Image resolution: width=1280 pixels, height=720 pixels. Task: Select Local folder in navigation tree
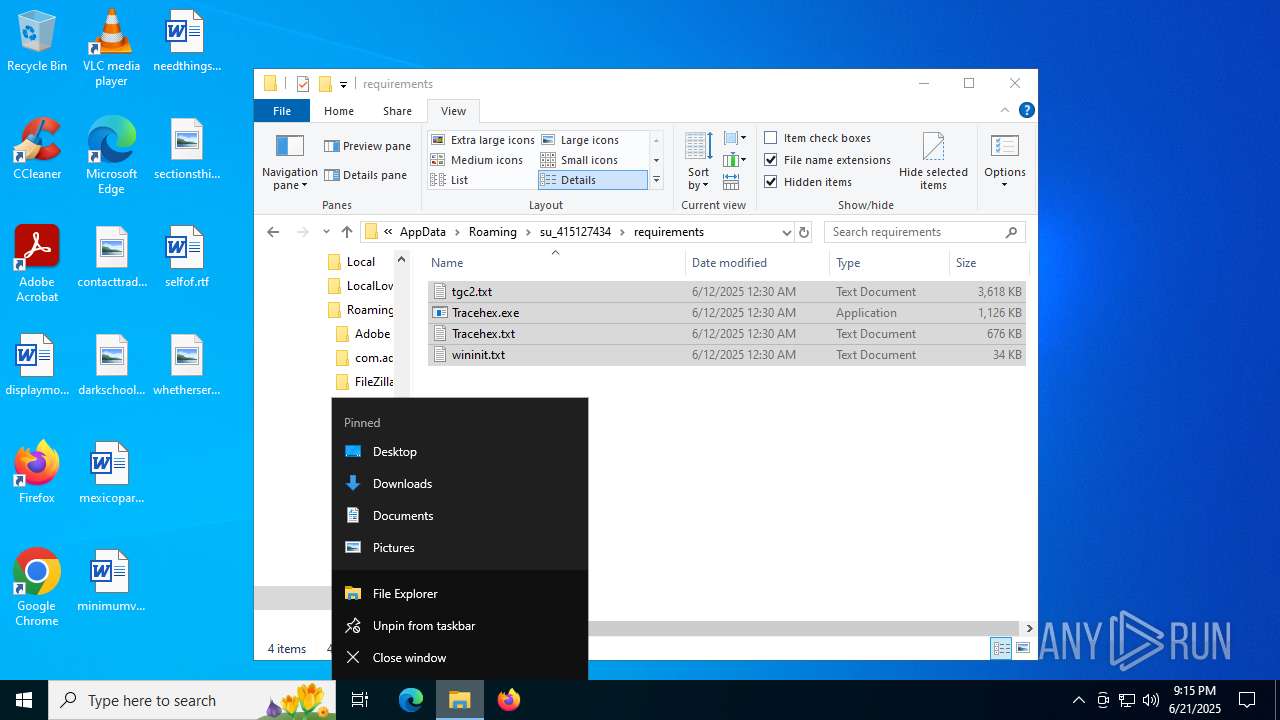click(360, 262)
